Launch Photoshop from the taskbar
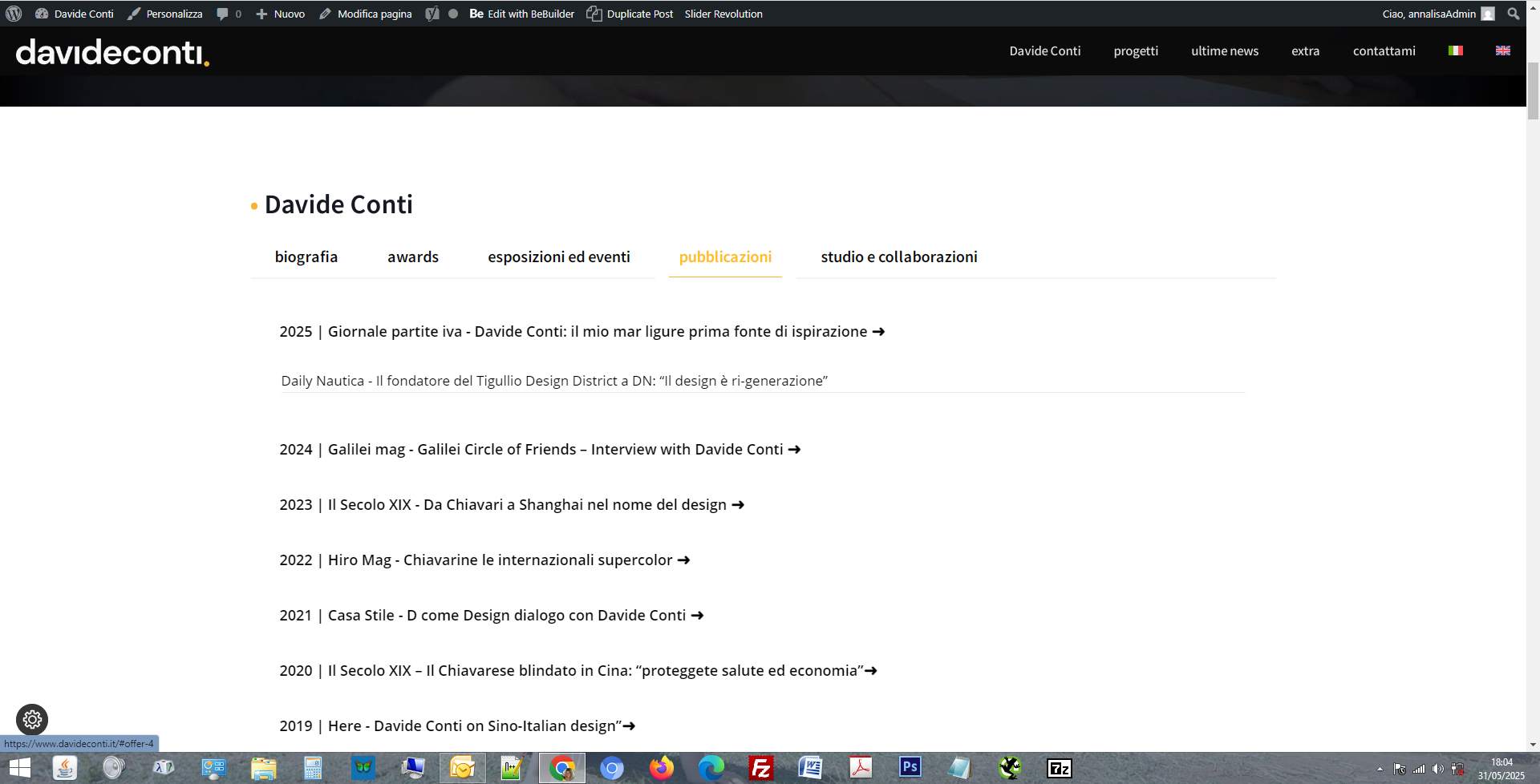This screenshot has width=1540, height=784. point(910,768)
